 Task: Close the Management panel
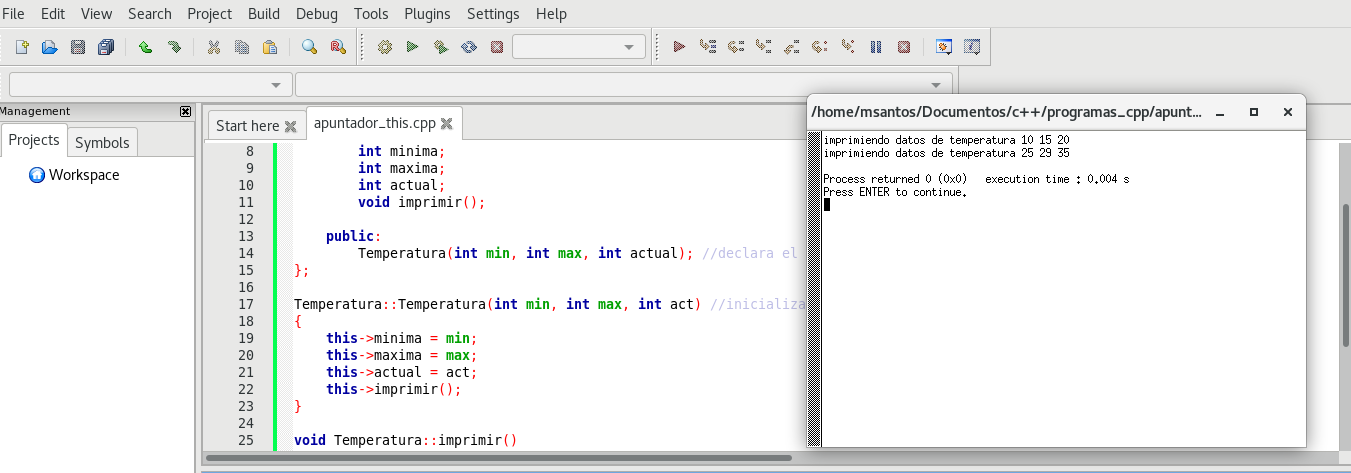pos(185,111)
